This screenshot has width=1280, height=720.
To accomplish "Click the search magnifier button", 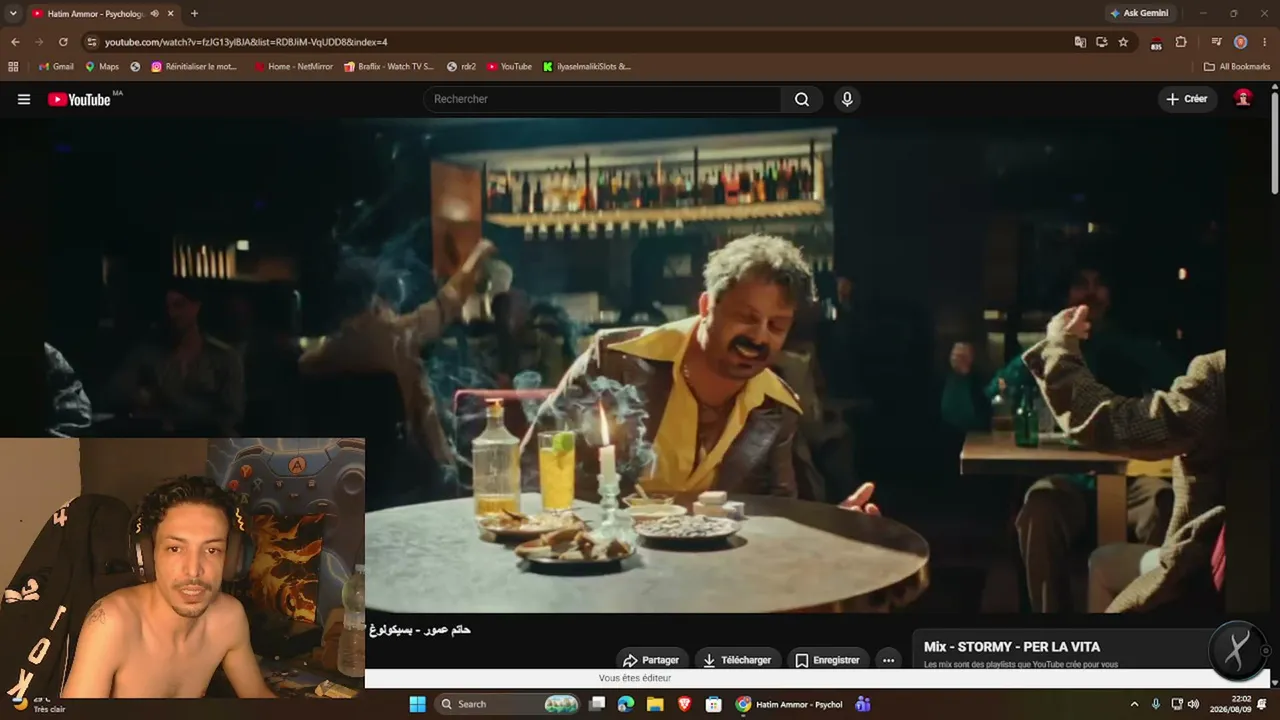I will coord(802,99).
